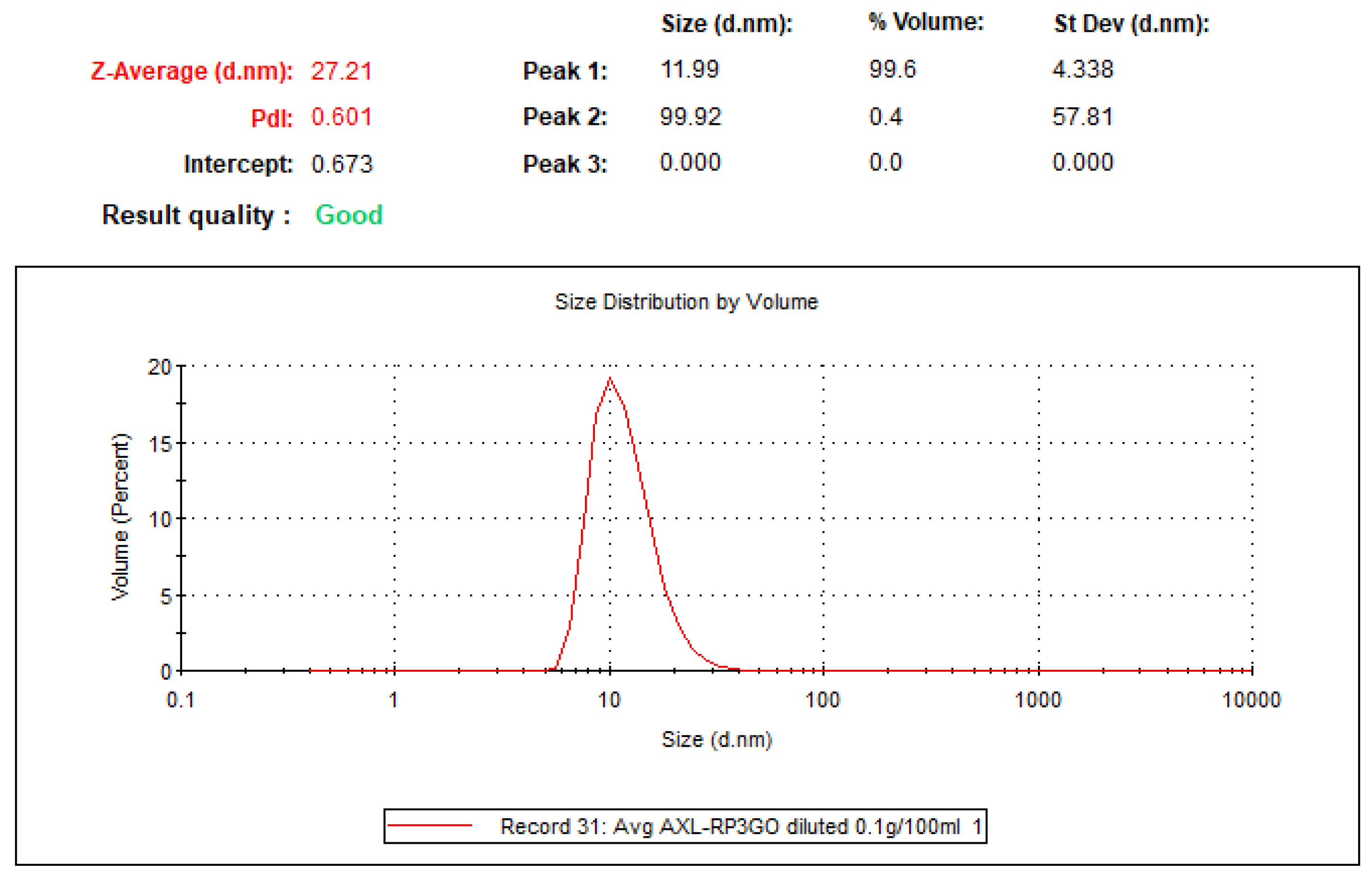Click the red legend line sample

430,825
